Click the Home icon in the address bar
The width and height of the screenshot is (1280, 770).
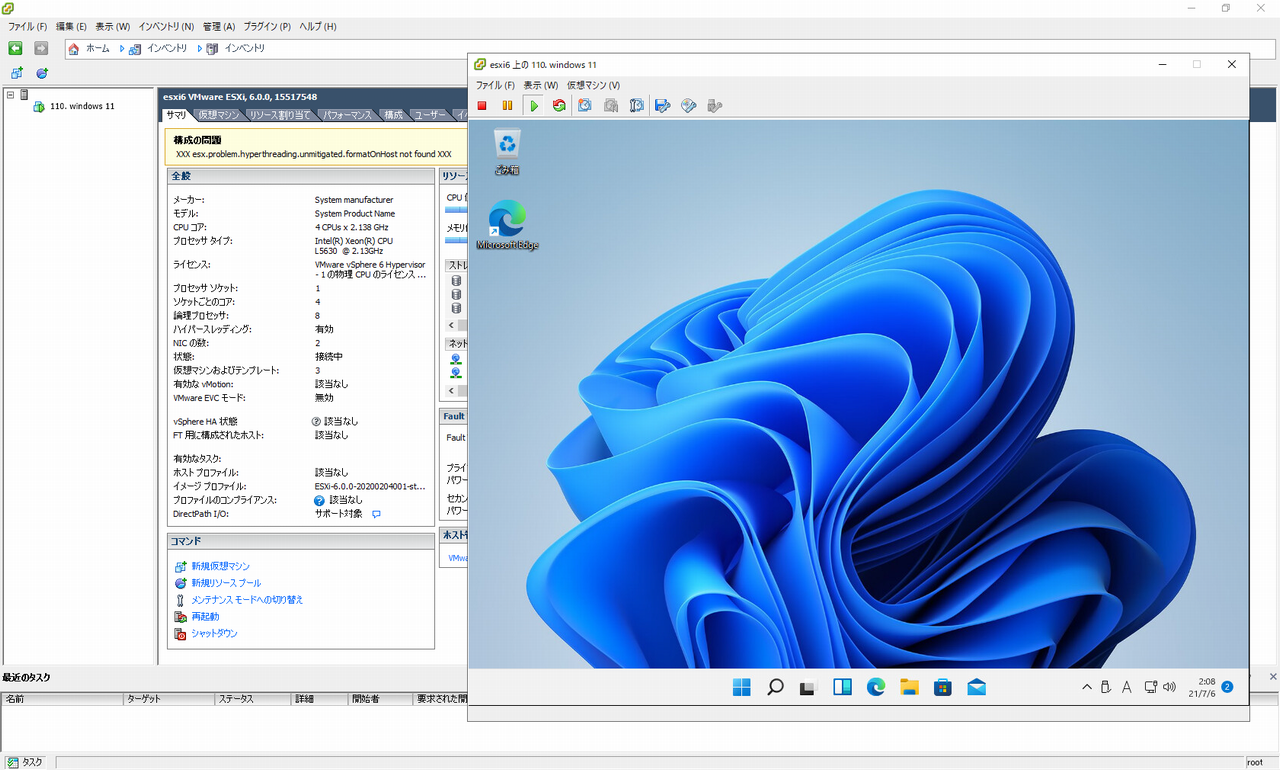[73, 48]
